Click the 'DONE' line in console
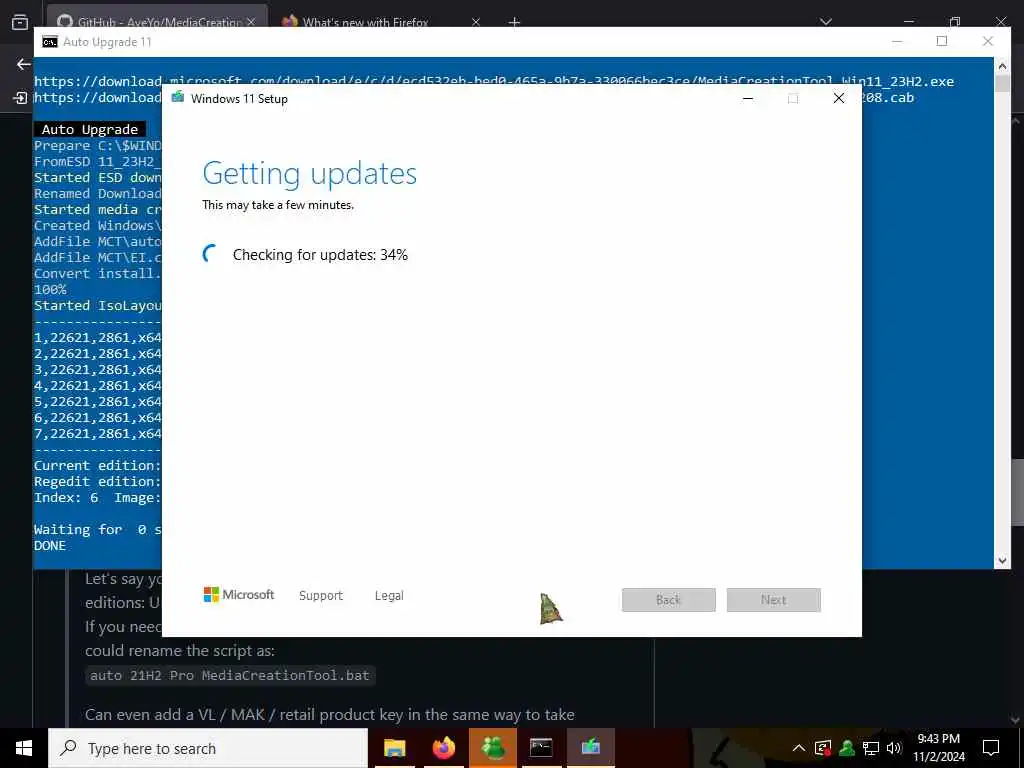 coord(50,545)
